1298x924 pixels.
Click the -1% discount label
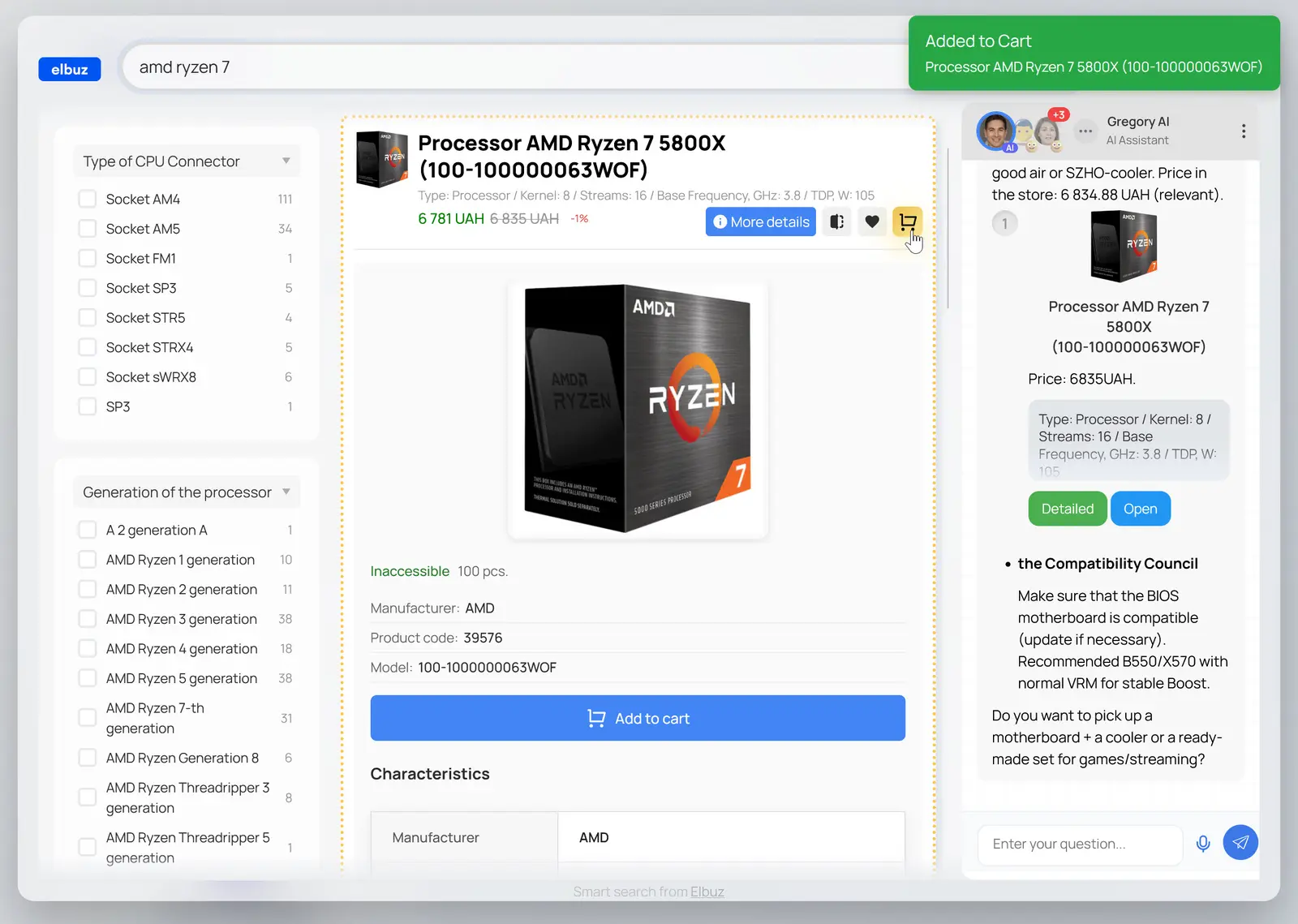(x=579, y=219)
